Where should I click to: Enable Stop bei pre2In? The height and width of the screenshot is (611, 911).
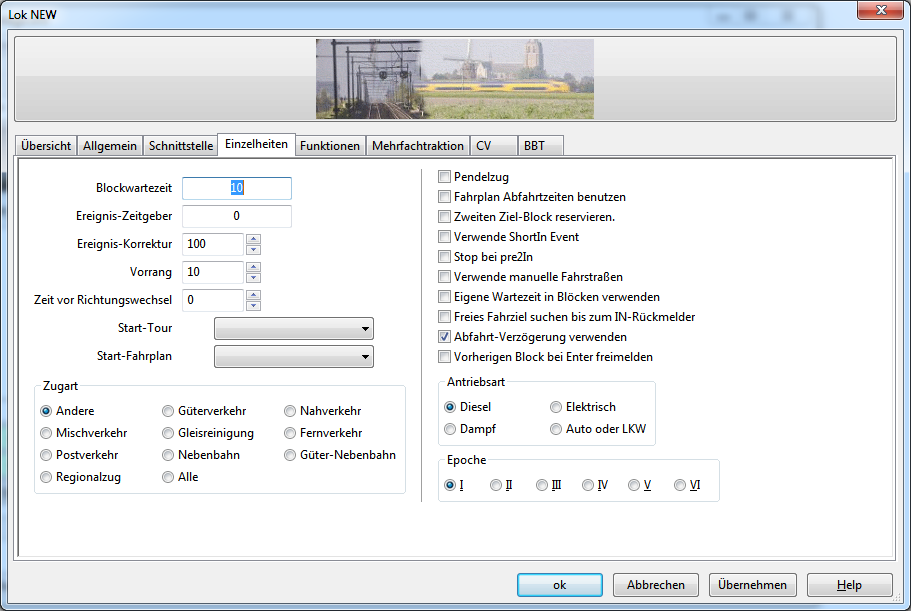tap(445, 257)
